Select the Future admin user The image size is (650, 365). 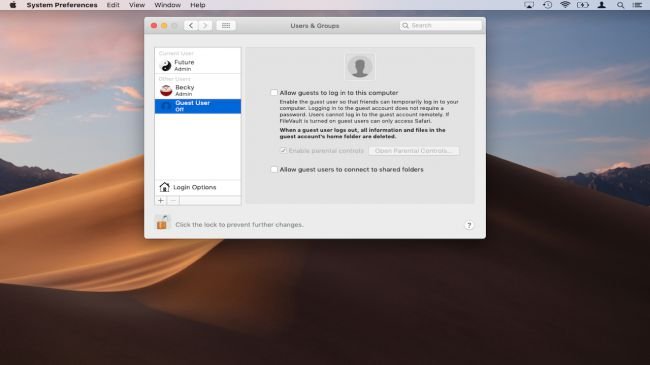point(198,65)
